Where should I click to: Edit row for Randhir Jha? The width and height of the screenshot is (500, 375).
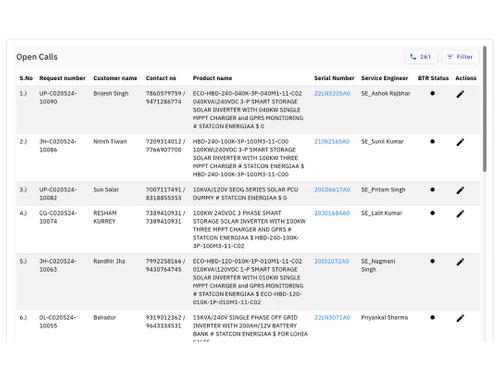point(460,262)
